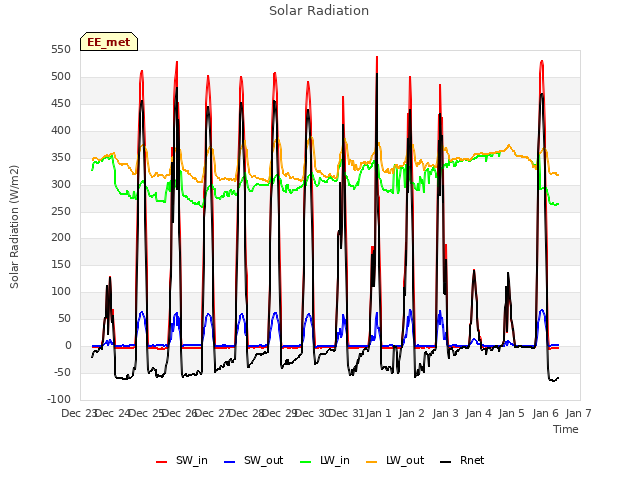This screenshot has height=480, width=640.
Task: Click the 400 y-axis tick label
Action: point(61,131)
